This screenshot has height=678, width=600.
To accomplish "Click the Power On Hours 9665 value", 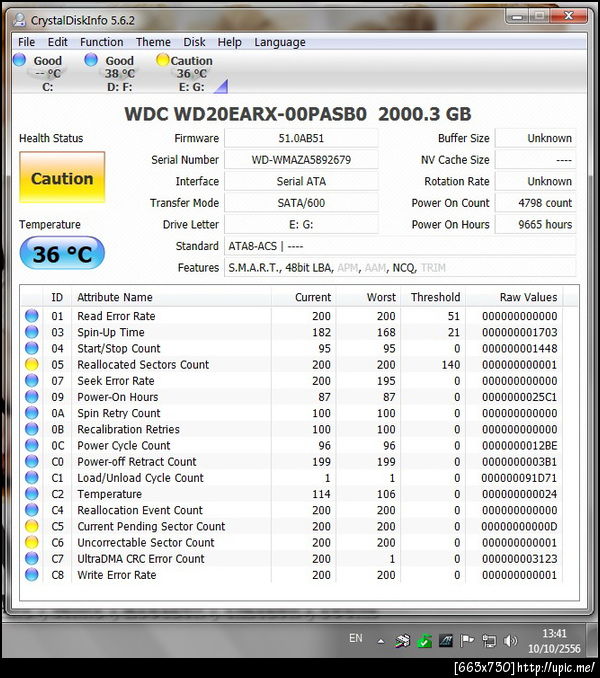I will tap(536, 225).
